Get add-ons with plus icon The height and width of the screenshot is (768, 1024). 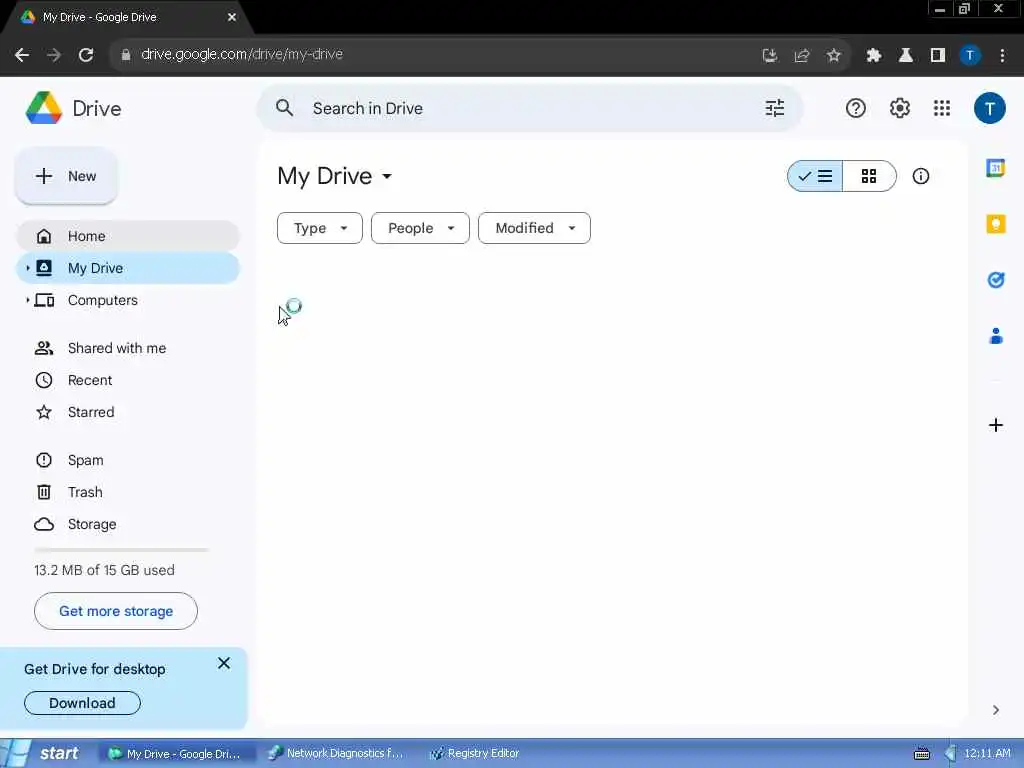pos(995,425)
